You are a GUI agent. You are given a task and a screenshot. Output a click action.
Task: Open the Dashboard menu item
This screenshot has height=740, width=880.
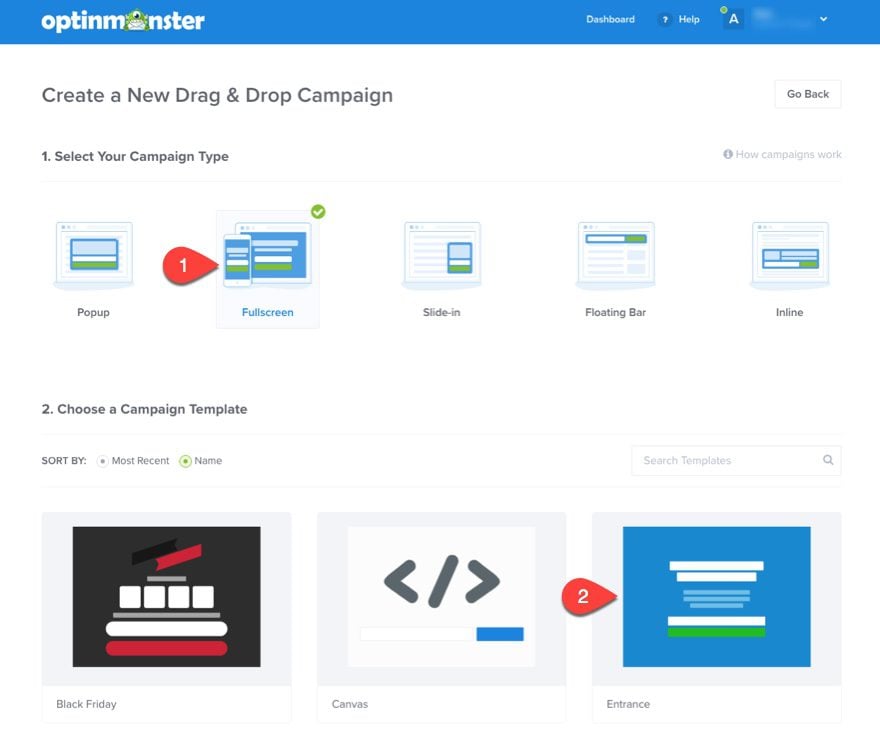(x=610, y=19)
